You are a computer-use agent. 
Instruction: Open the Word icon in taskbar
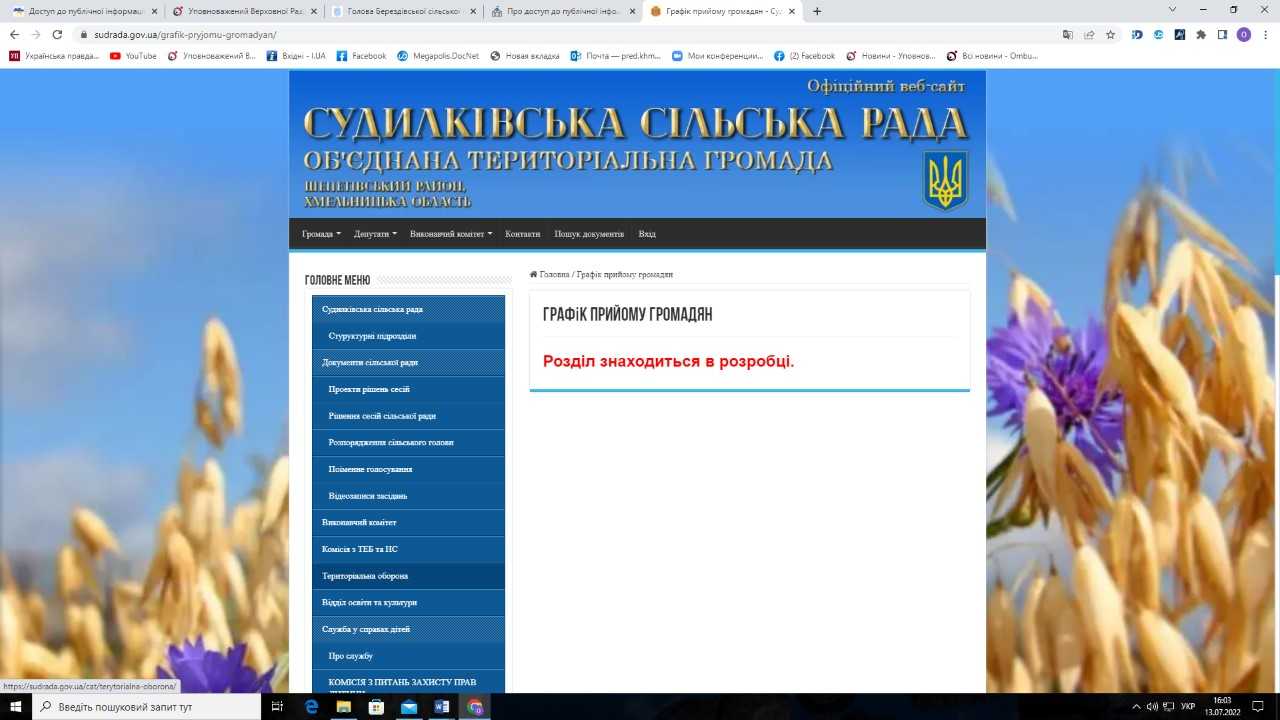click(442, 707)
